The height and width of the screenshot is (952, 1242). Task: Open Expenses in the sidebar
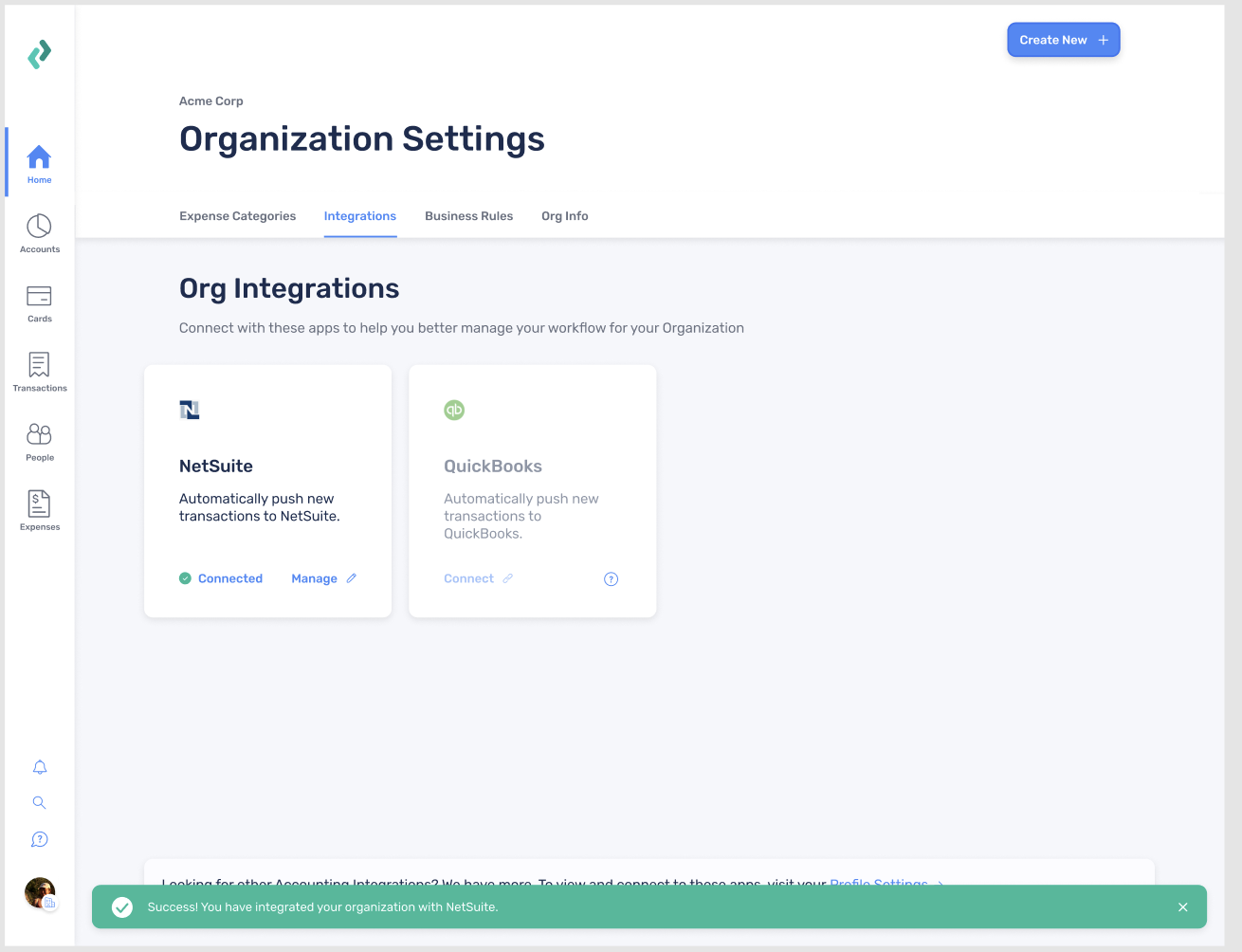click(39, 511)
